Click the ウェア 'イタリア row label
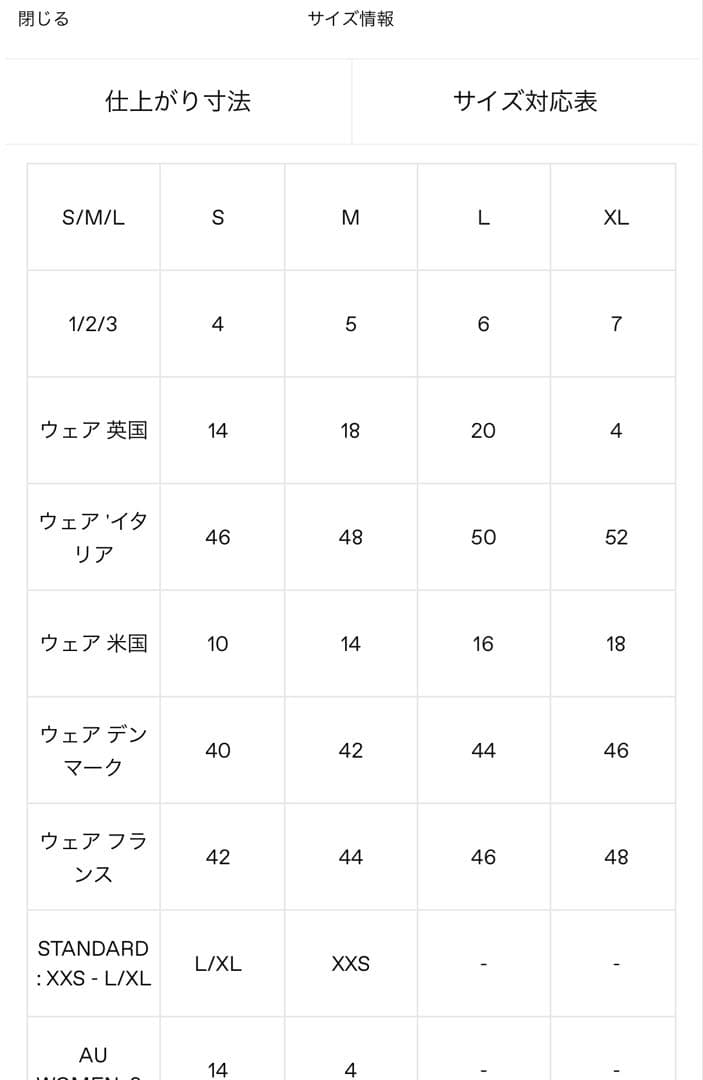This screenshot has width=703, height=1080. click(x=93, y=537)
